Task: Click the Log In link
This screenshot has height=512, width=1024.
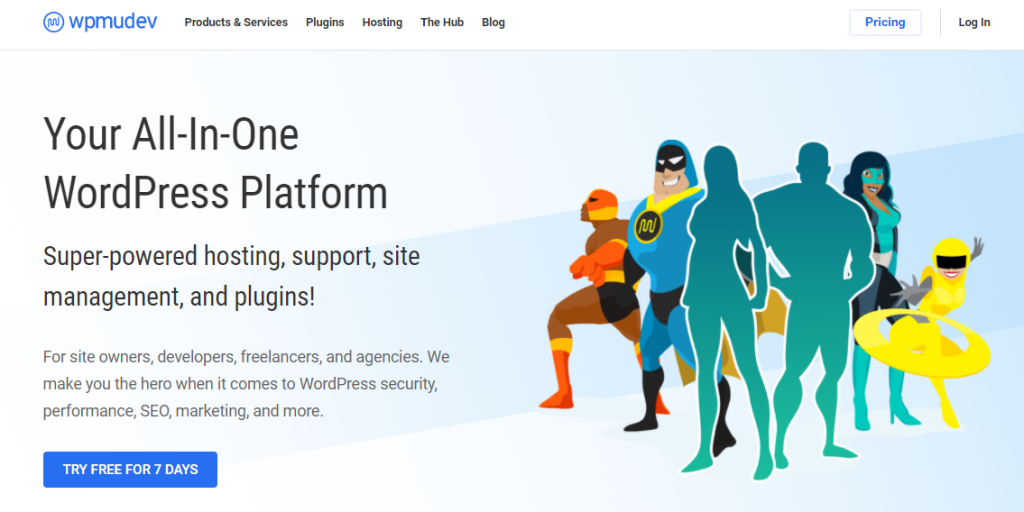Action: 974,22
